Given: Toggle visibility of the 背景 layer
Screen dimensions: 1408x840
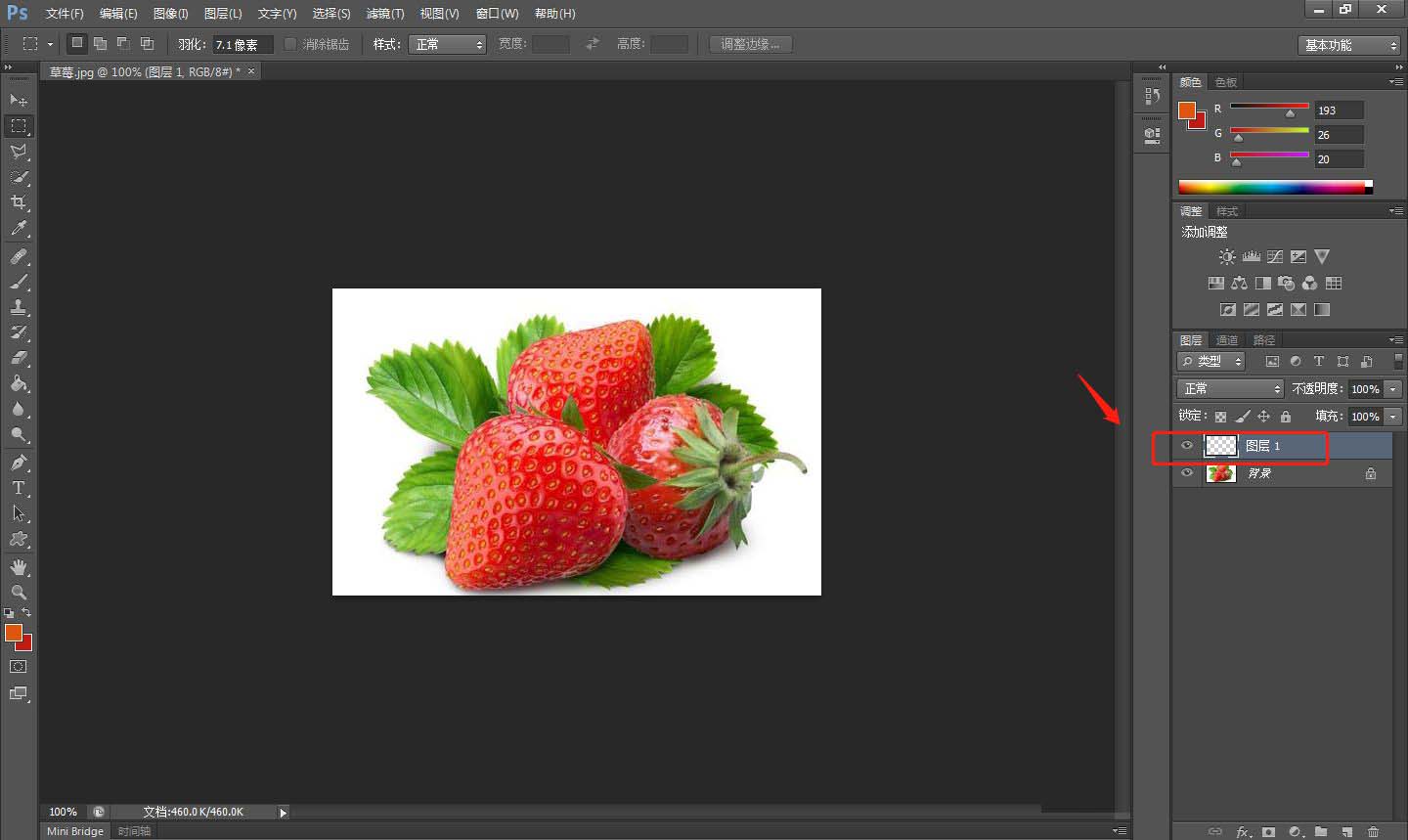Looking at the screenshot, I should [1187, 473].
